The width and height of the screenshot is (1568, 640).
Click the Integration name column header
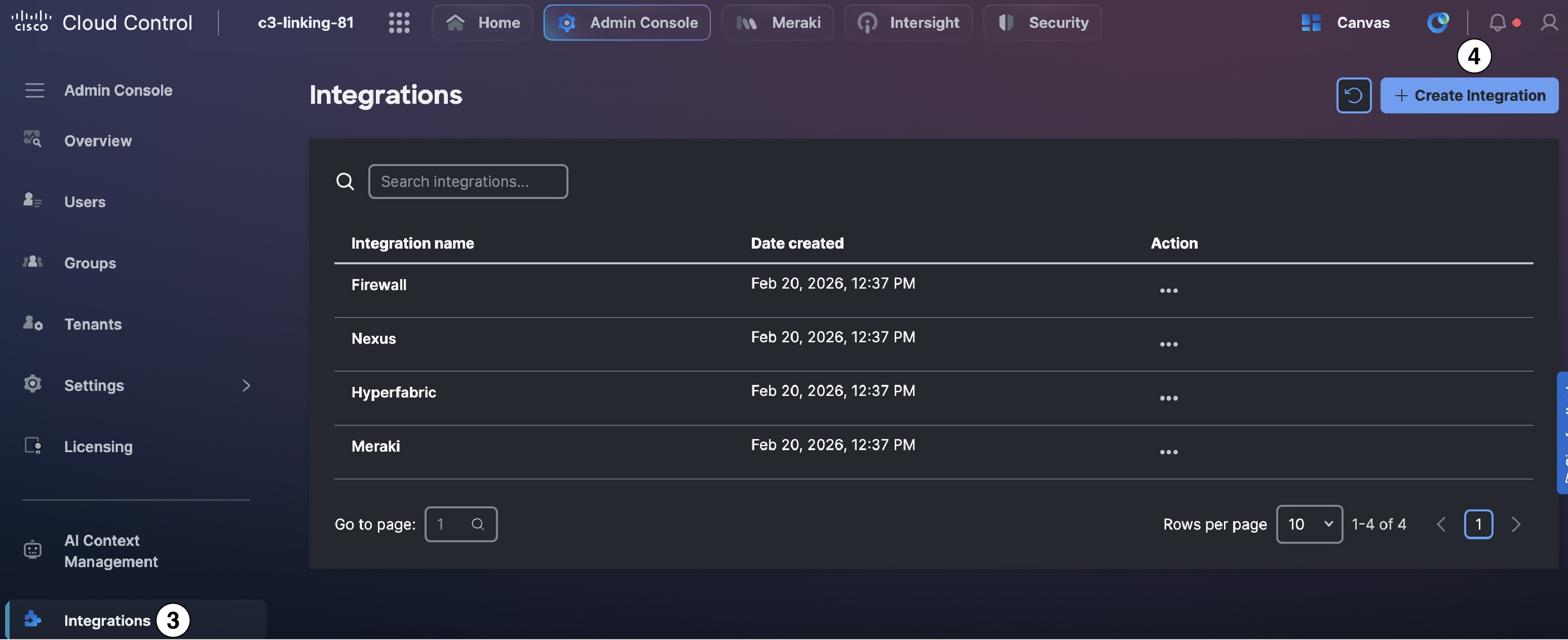tap(412, 243)
